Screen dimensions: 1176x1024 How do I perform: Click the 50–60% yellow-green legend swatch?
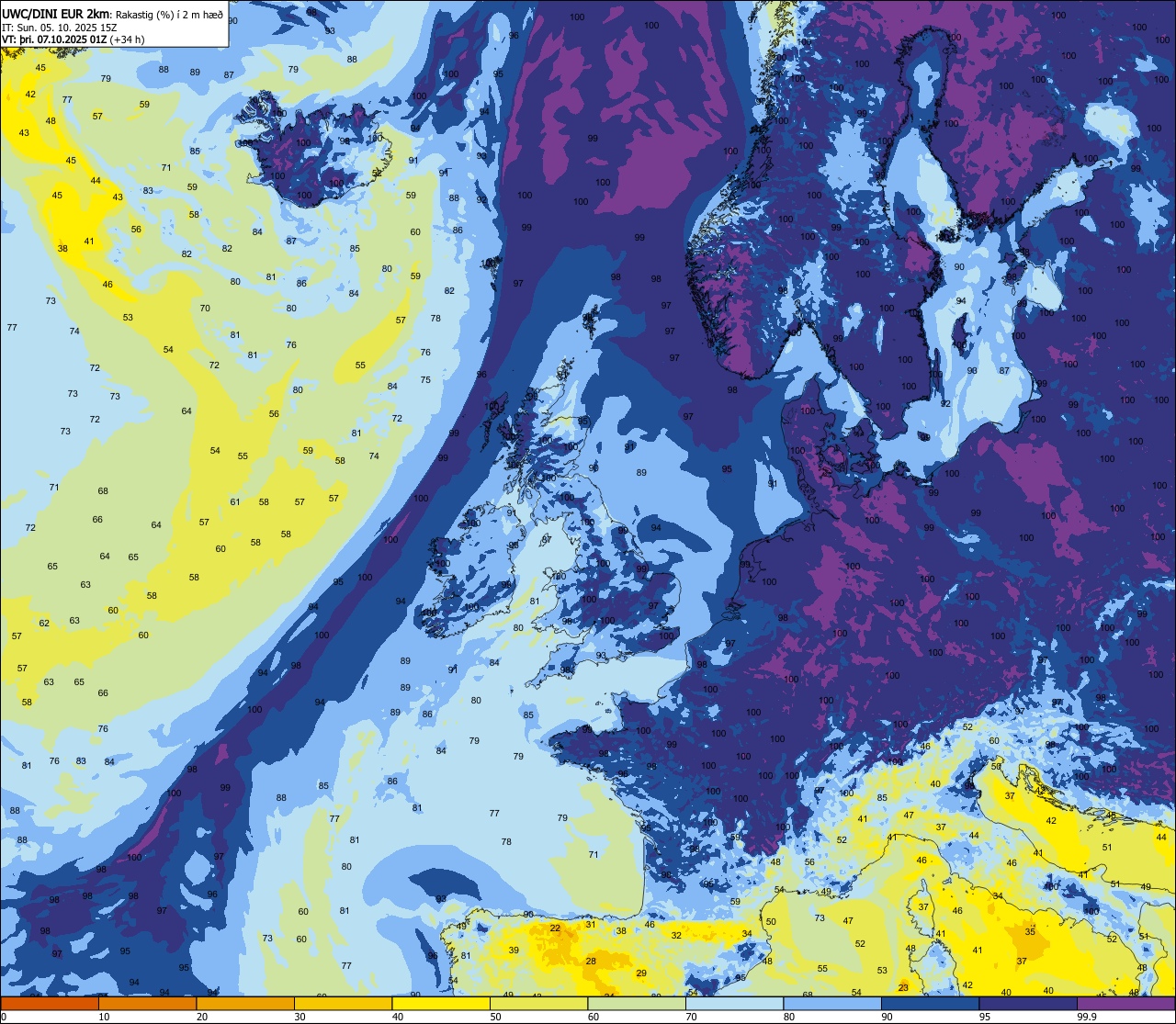click(x=538, y=1003)
